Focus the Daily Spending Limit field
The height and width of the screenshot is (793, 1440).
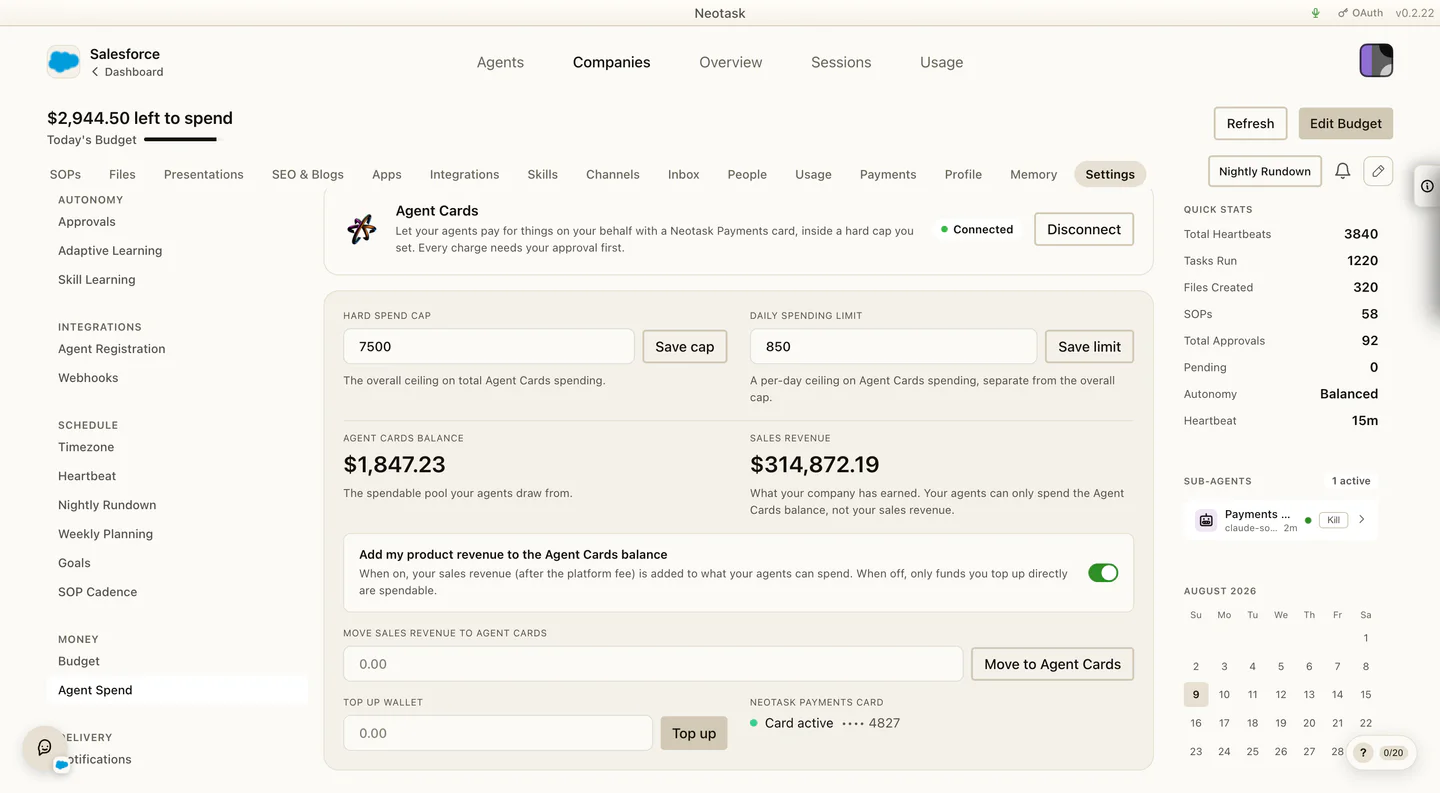(x=893, y=346)
